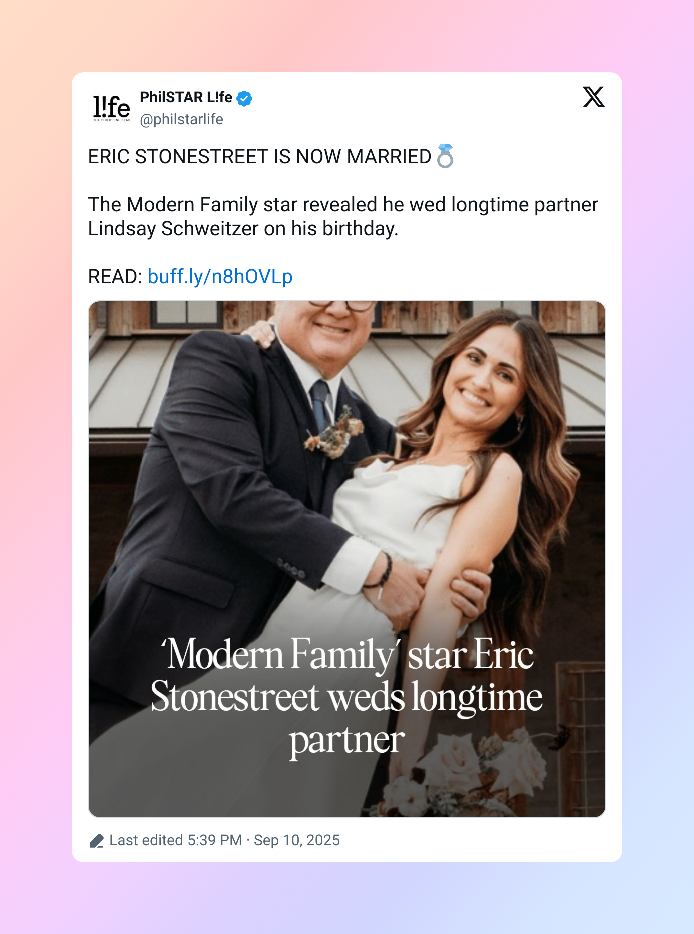Click the ring emoji in the tweet headline
The image size is (694, 934).
444,155
